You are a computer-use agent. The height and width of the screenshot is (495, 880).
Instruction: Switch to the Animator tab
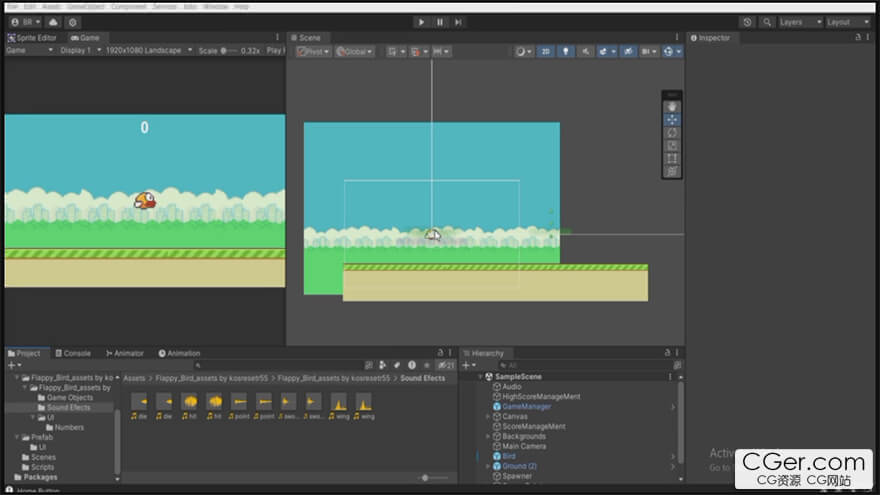pyautogui.click(x=124, y=353)
